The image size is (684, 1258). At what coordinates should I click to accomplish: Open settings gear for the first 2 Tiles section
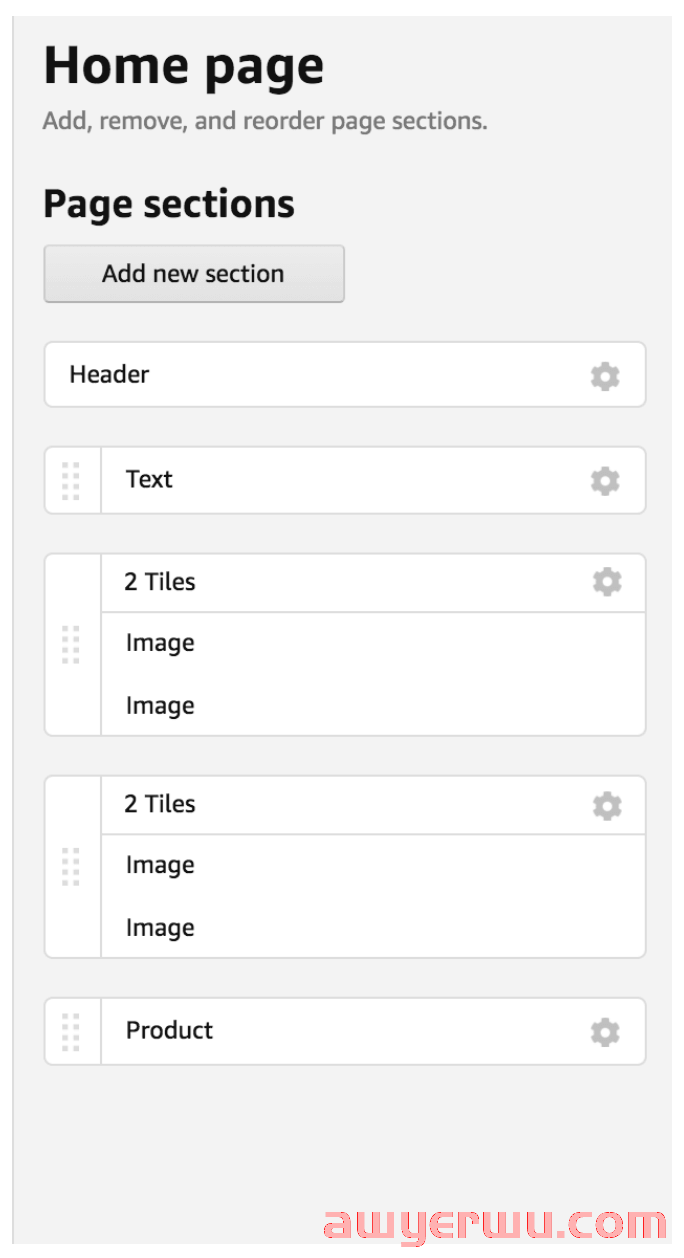tap(607, 582)
